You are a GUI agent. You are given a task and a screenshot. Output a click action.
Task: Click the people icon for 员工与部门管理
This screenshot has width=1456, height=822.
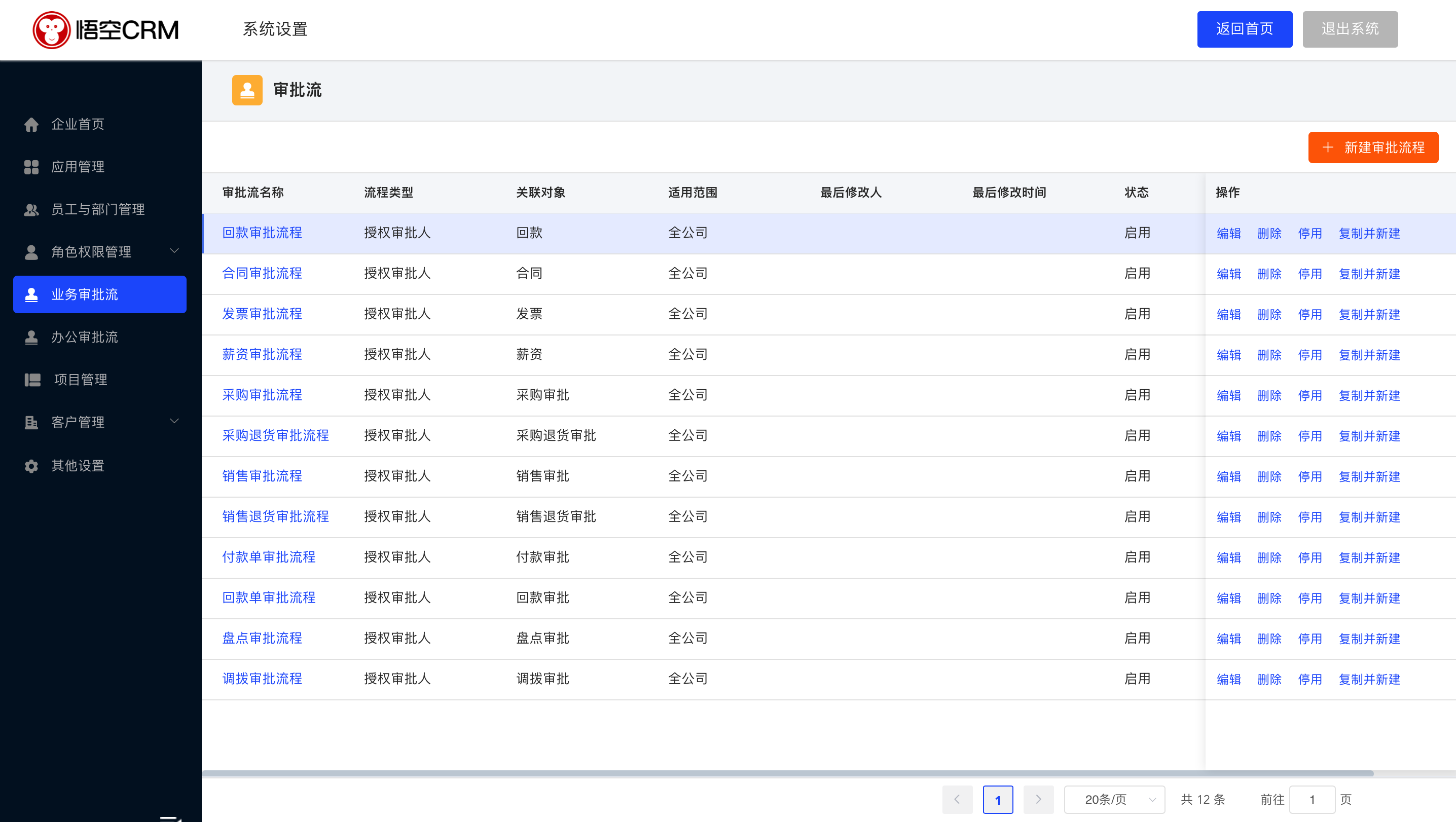click(31, 210)
